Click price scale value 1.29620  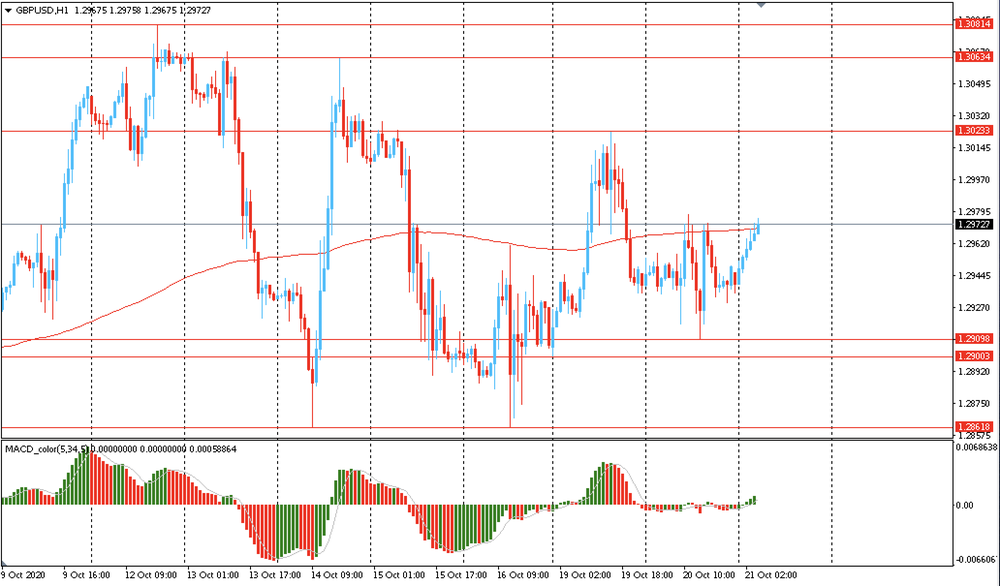[975, 244]
